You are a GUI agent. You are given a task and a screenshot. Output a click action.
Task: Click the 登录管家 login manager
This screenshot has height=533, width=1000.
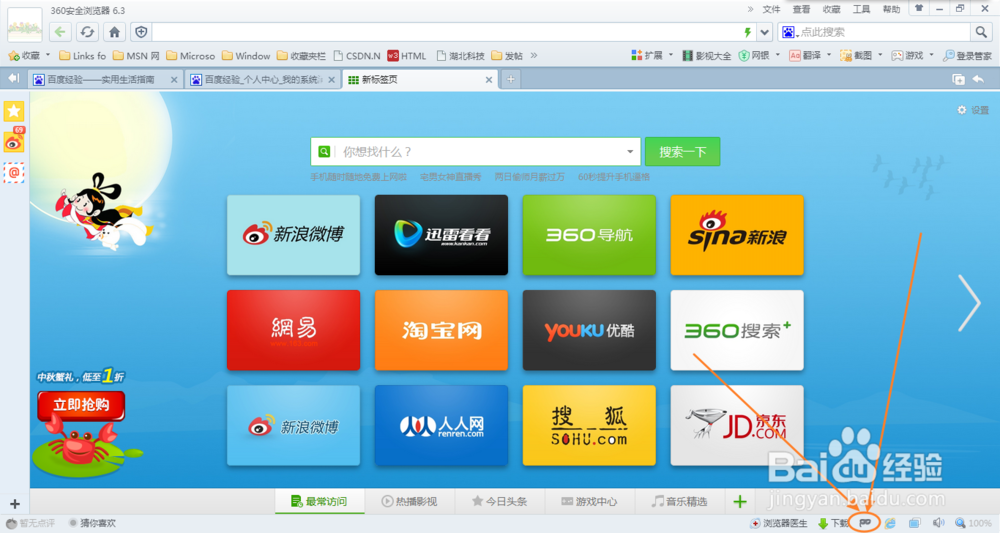coord(967,55)
